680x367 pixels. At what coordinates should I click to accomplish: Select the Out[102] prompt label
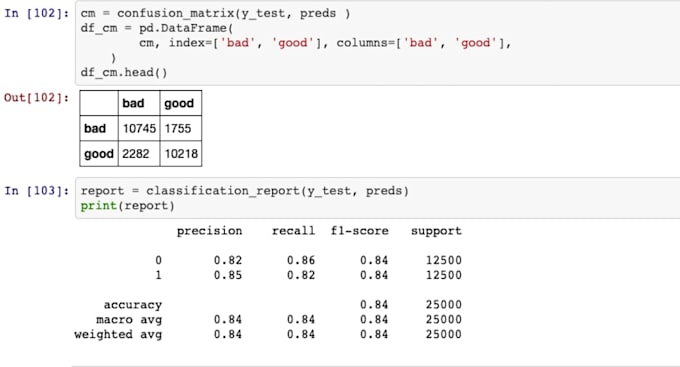(36, 98)
